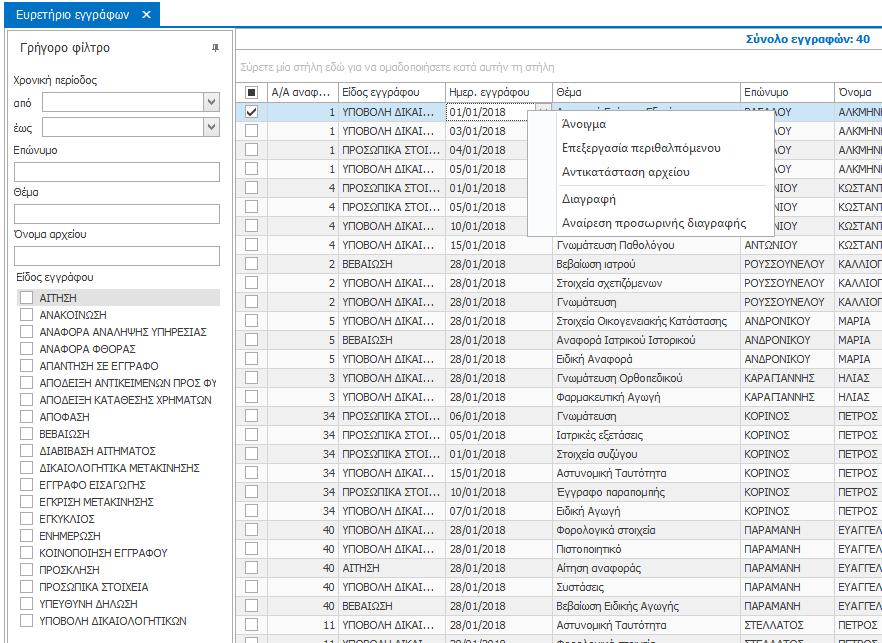The image size is (882, 643).
Task: Check the row checkbox for Φαρμακευτική Αγωγή
Action: [251, 397]
